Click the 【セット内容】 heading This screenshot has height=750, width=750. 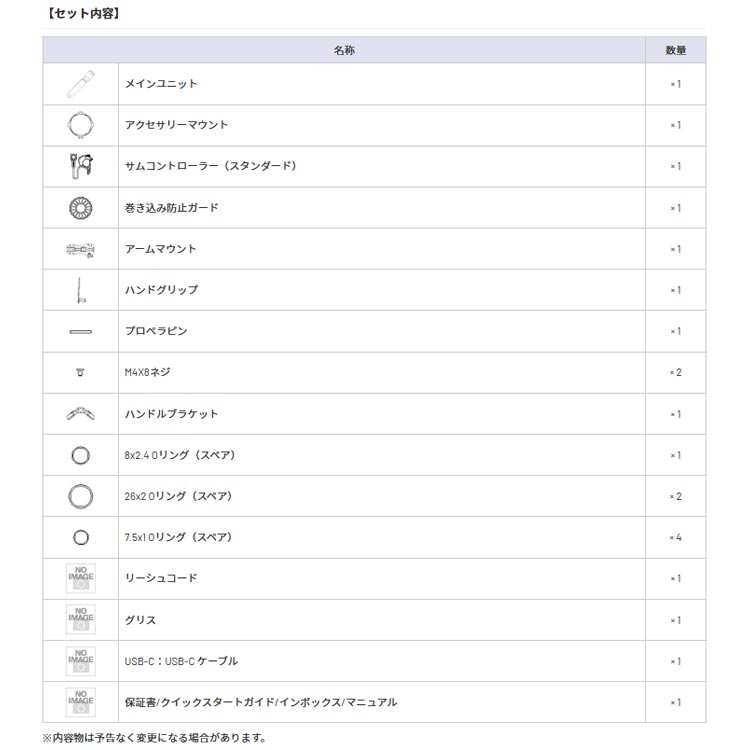(x=82, y=15)
